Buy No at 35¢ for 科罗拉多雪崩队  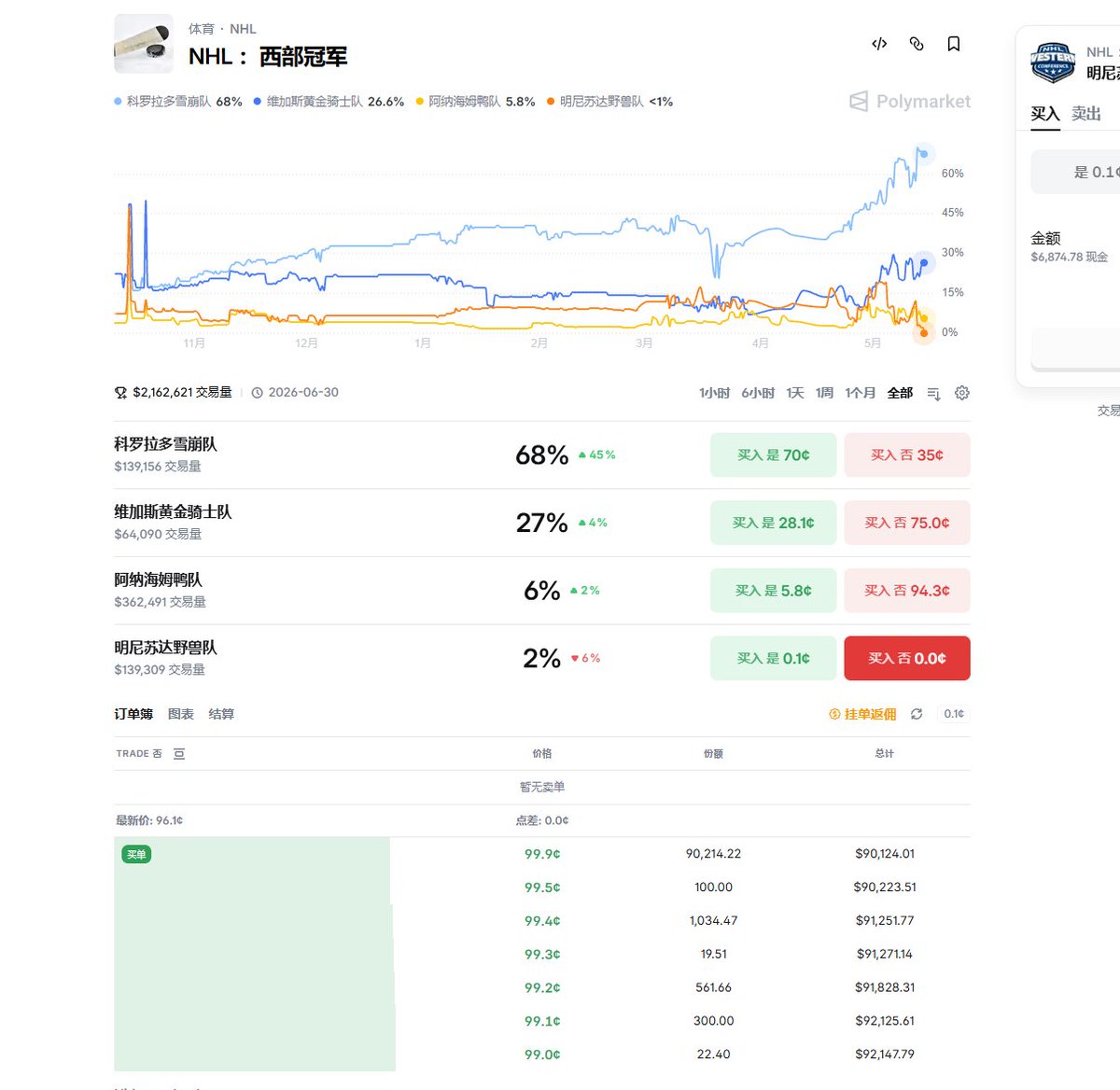(x=907, y=455)
